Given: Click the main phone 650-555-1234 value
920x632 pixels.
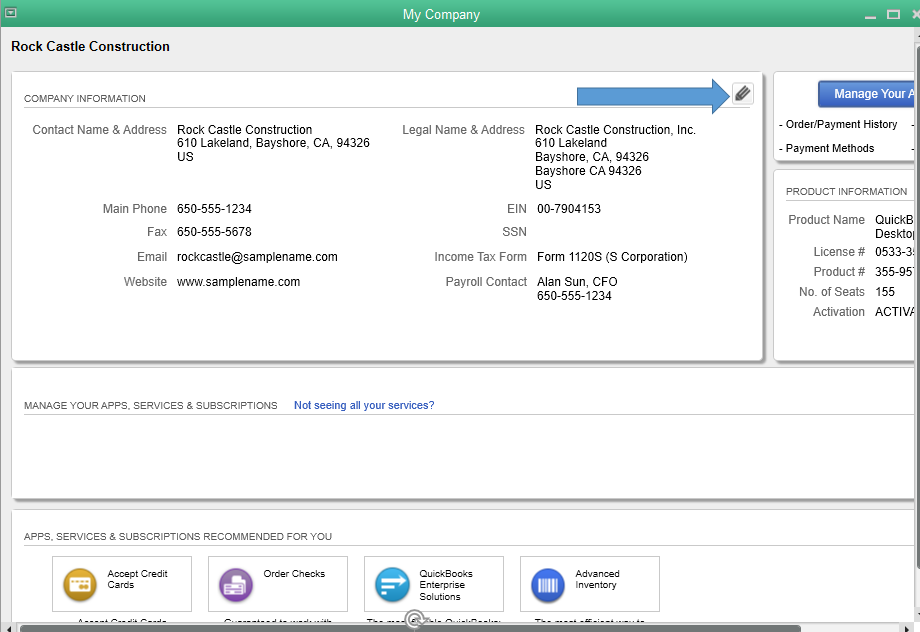Looking at the screenshot, I should (214, 209).
